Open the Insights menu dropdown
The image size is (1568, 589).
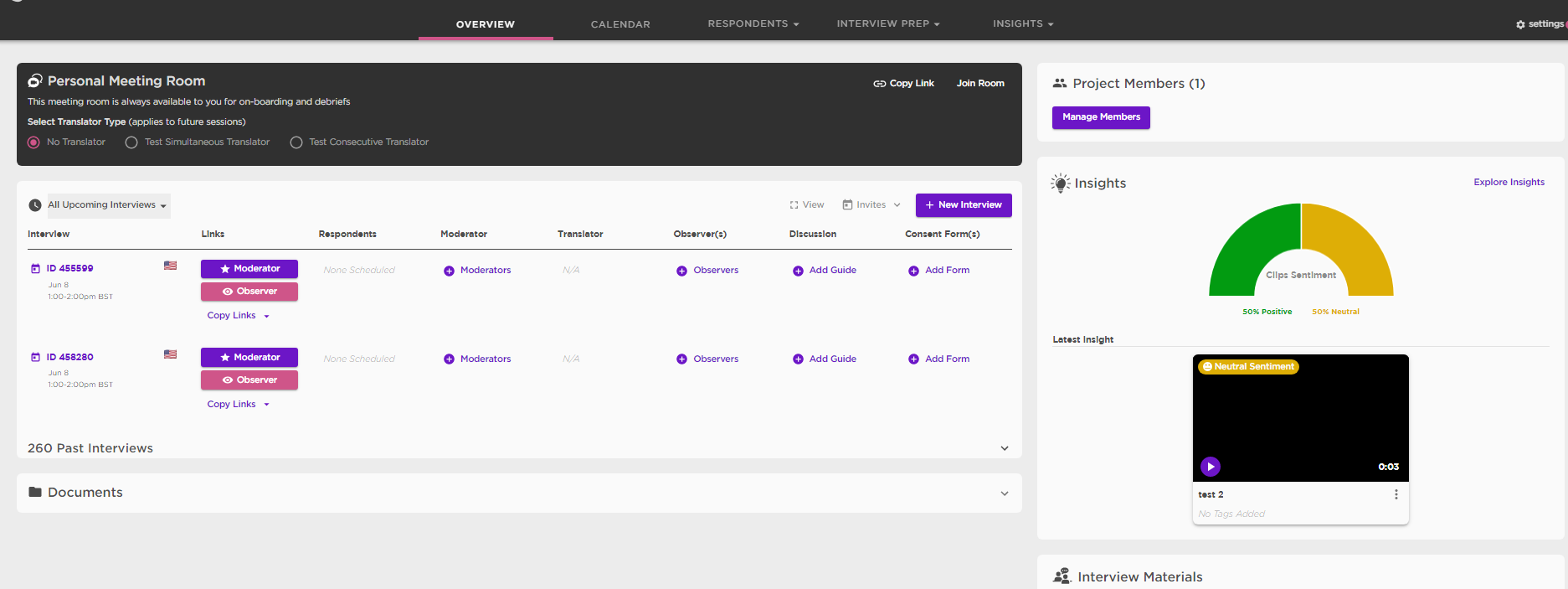1023,23
